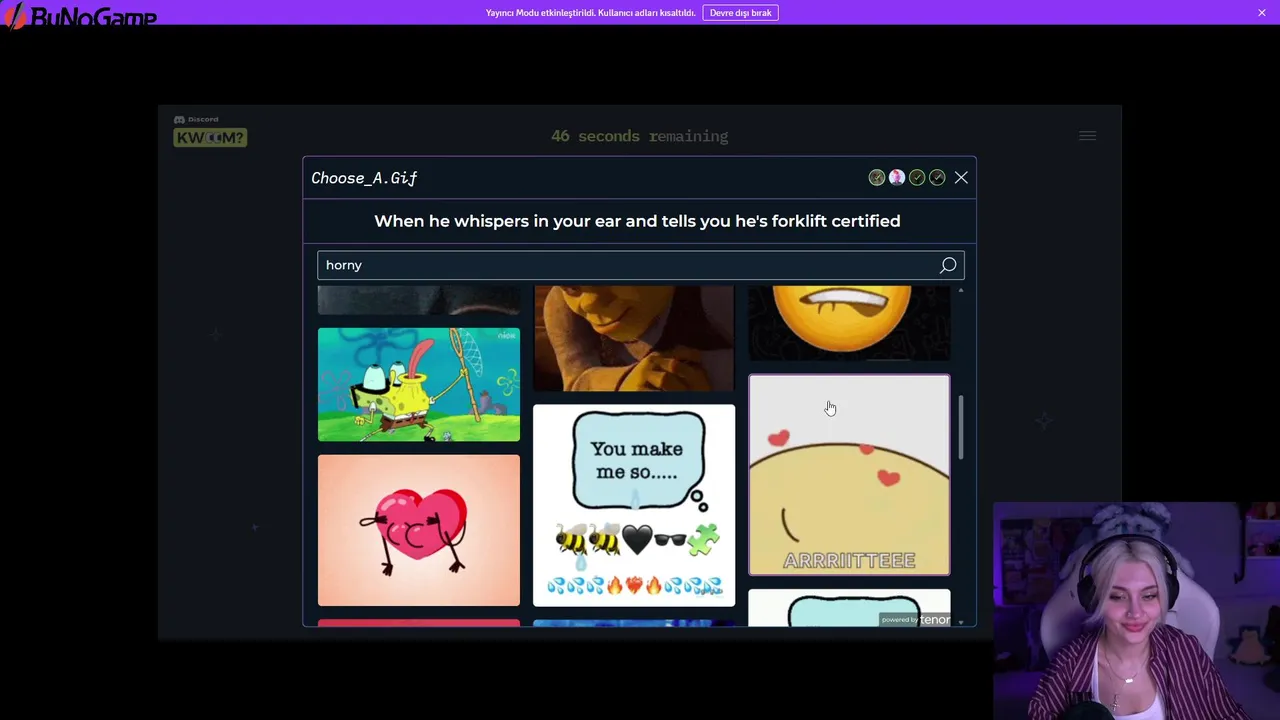The width and height of the screenshot is (1280, 720).
Task: Select the SpongeBob jellyfishing gif
Action: tap(419, 384)
